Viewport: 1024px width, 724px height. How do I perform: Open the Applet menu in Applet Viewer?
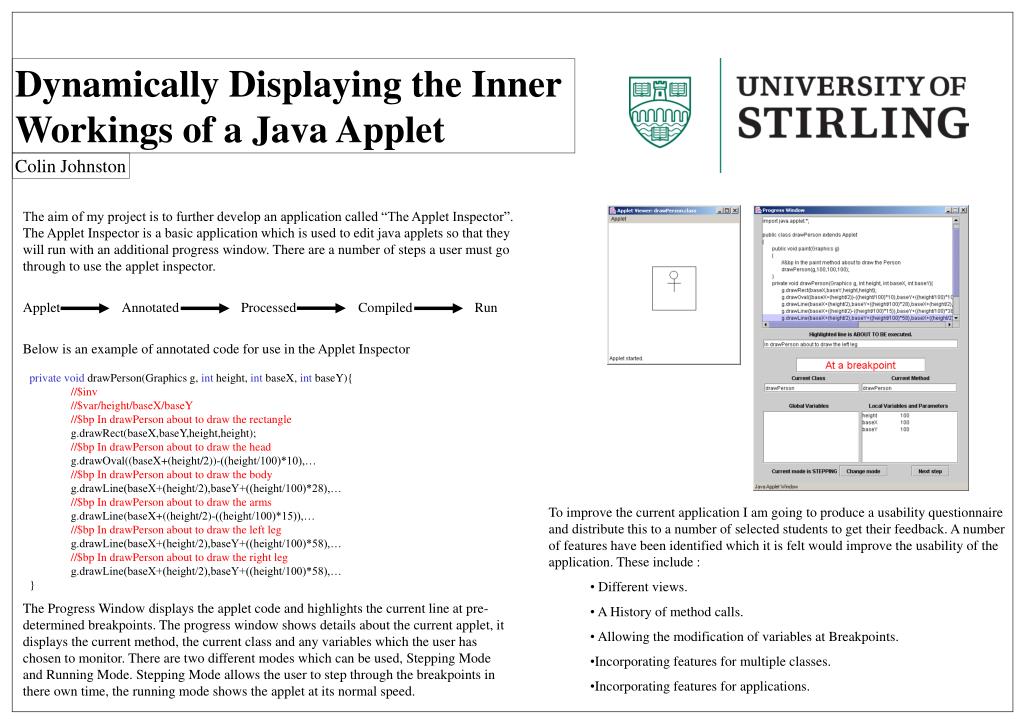tap(618, 219)
